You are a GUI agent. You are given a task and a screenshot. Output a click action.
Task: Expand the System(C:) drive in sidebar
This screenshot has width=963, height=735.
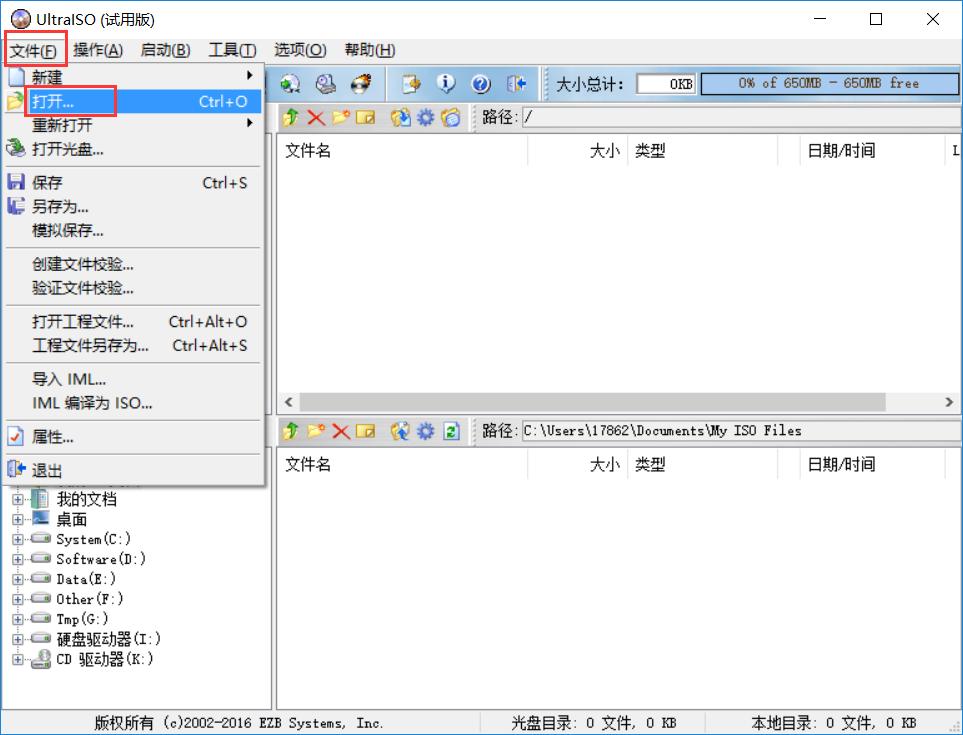20,538
